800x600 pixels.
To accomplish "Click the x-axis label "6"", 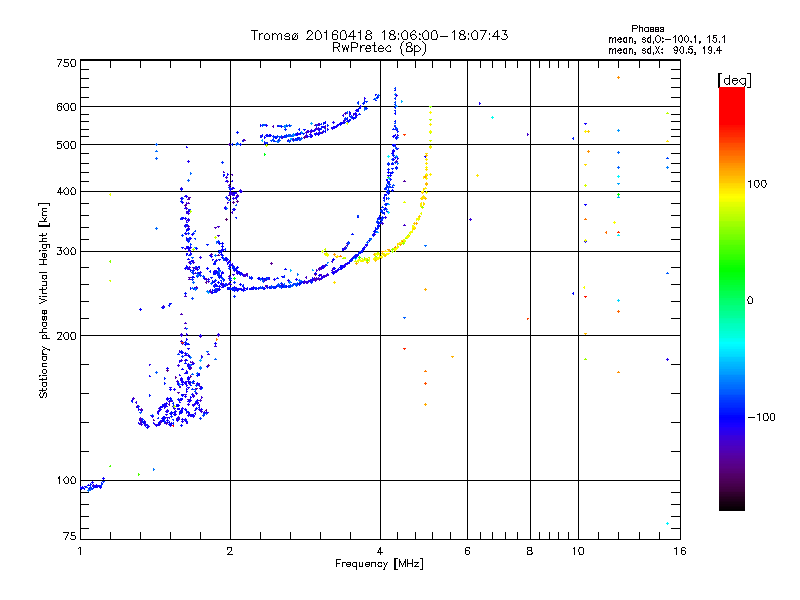I will pos(467,551).
